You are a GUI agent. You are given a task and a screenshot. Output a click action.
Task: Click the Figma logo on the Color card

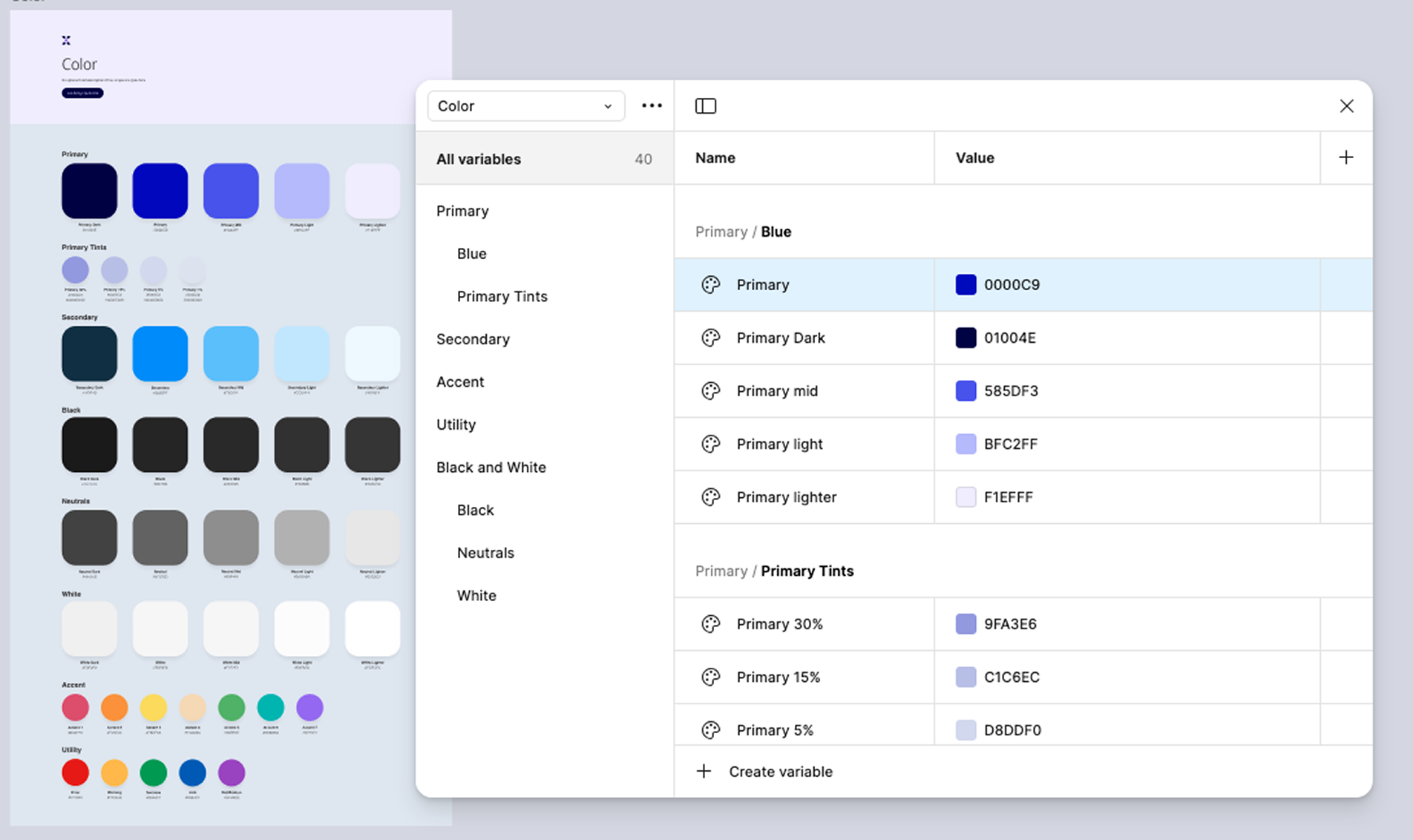pos(65,39)
